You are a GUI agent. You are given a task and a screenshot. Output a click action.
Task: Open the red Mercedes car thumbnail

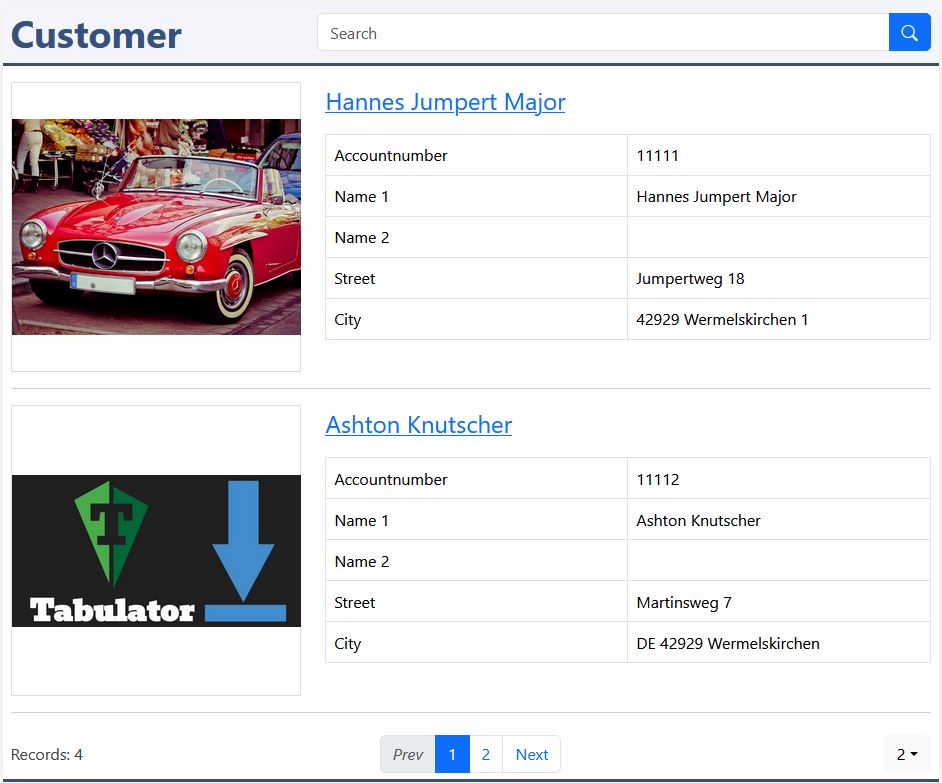156,227
